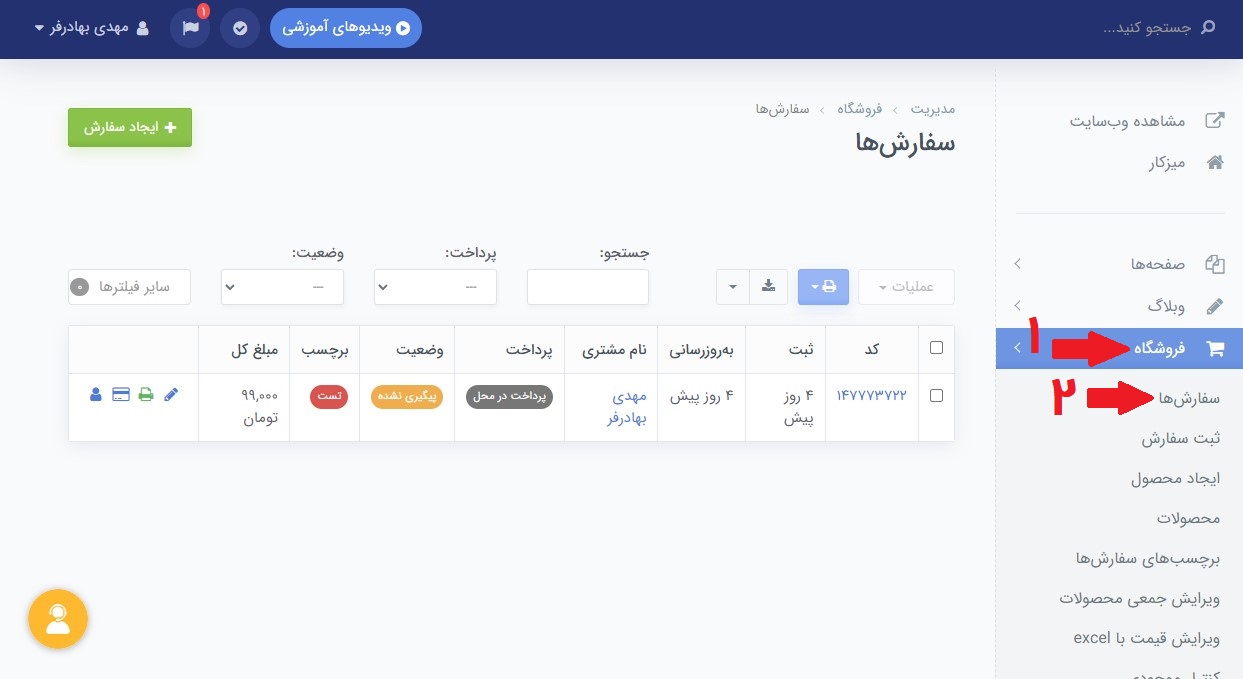The width and height of the screenshot is (1243, 679).
Task: Select the checkbox in the table header row
Action: 936,347
